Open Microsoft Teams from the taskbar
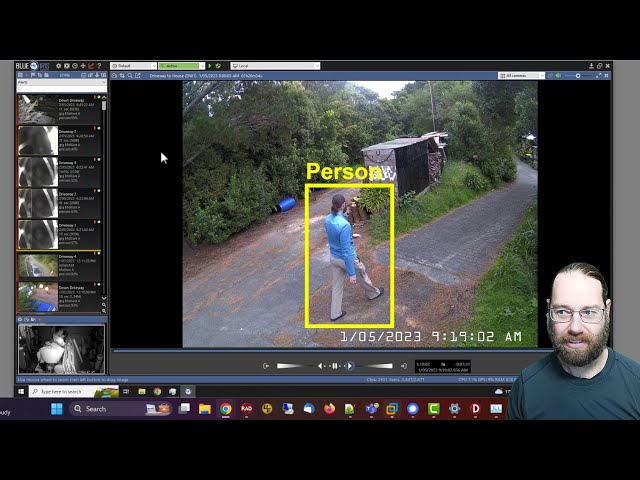The width and height of the screenshot is (640, 480). 371,409
